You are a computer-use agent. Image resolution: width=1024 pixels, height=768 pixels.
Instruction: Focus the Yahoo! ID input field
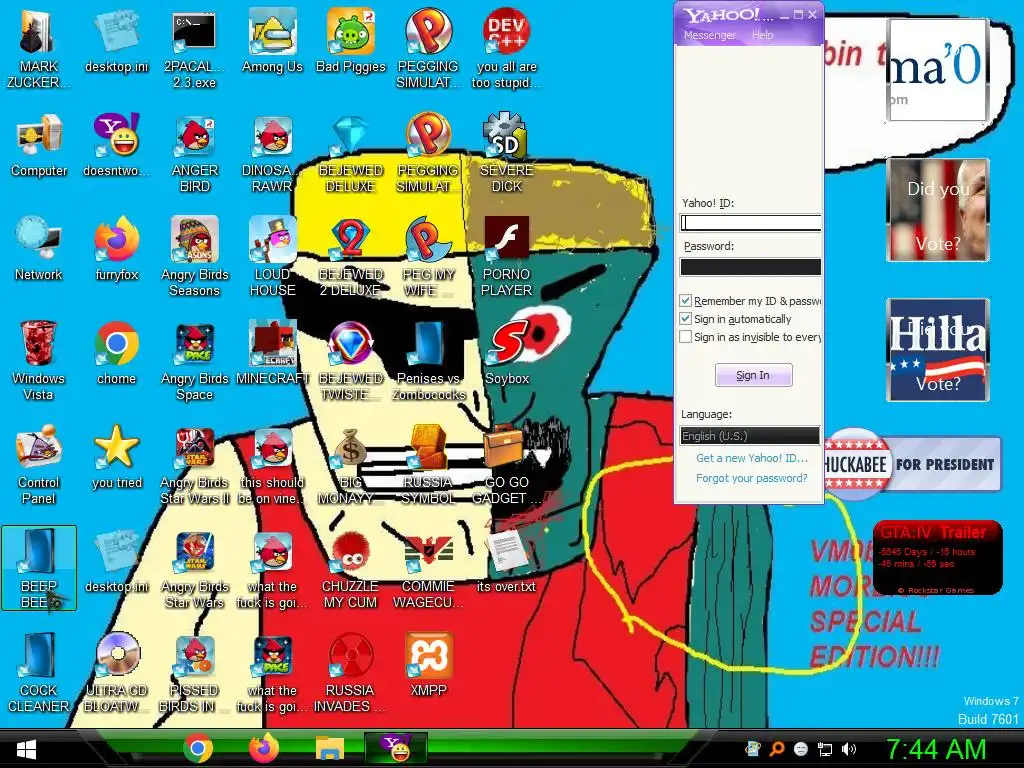pyautogui.click(x=750, y=223)
